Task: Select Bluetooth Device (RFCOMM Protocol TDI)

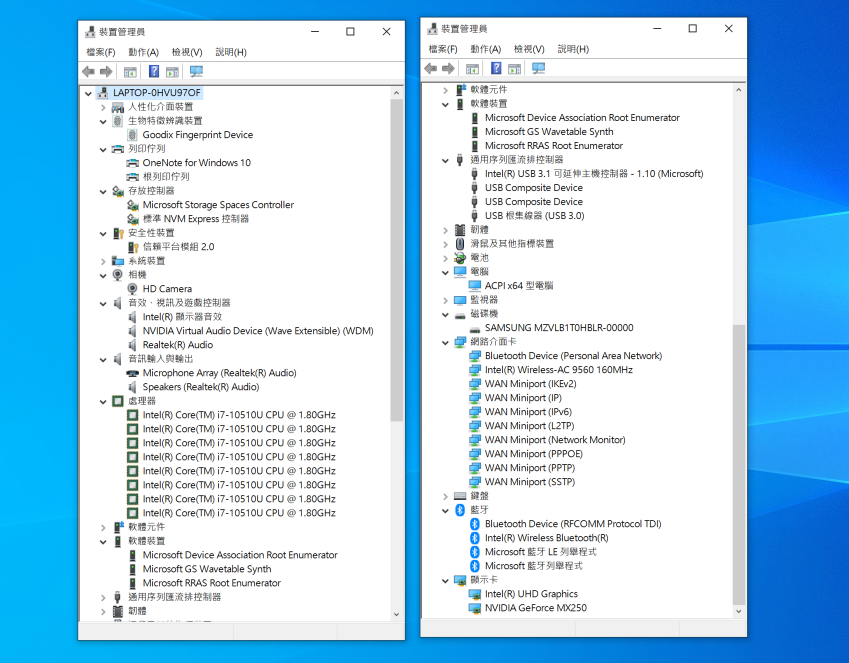Action: (573, 524)
